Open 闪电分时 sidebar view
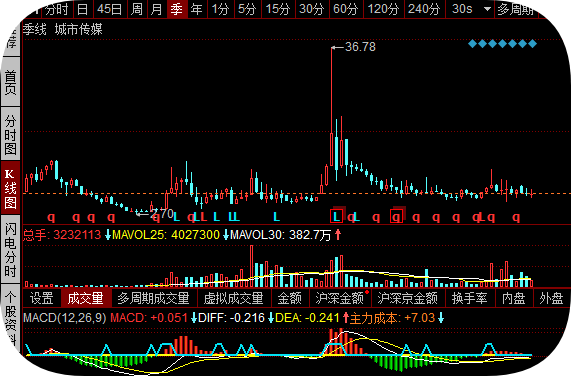Image resolution: width=571 pixels, height=376 pixels. [10, 250]
